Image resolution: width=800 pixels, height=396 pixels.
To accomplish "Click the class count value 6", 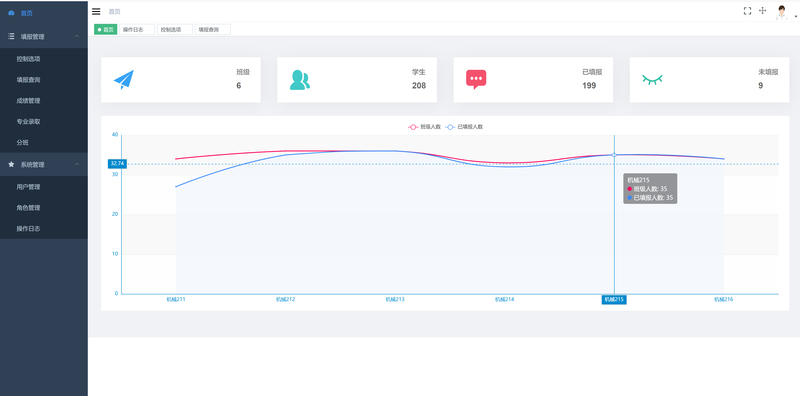I will (x=238, y=85).
